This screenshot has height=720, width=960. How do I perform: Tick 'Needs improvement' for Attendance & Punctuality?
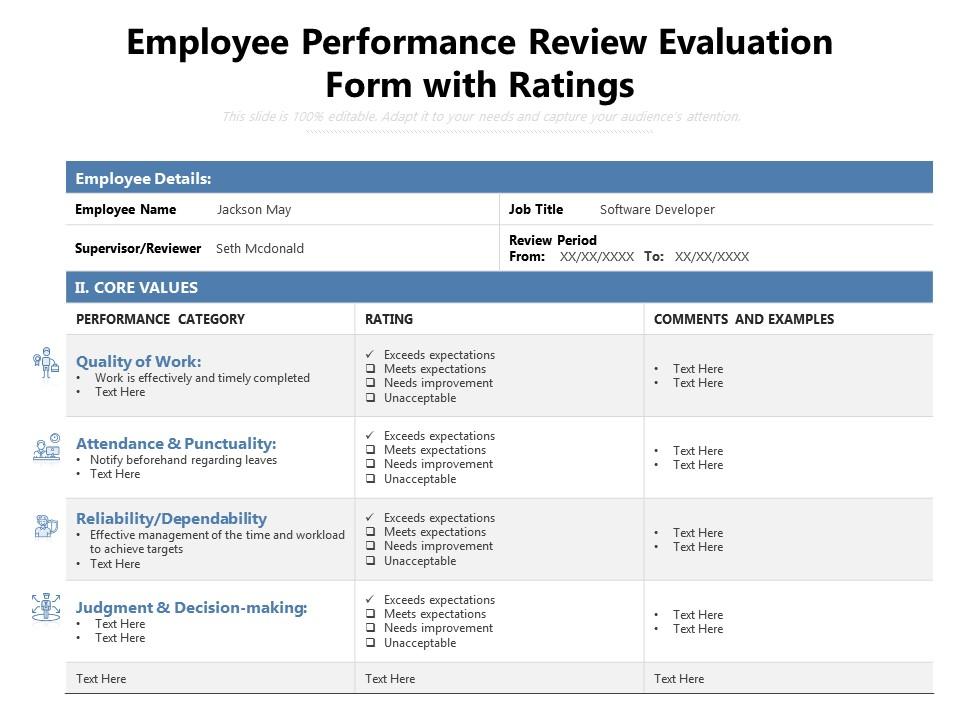coord(371,465)
